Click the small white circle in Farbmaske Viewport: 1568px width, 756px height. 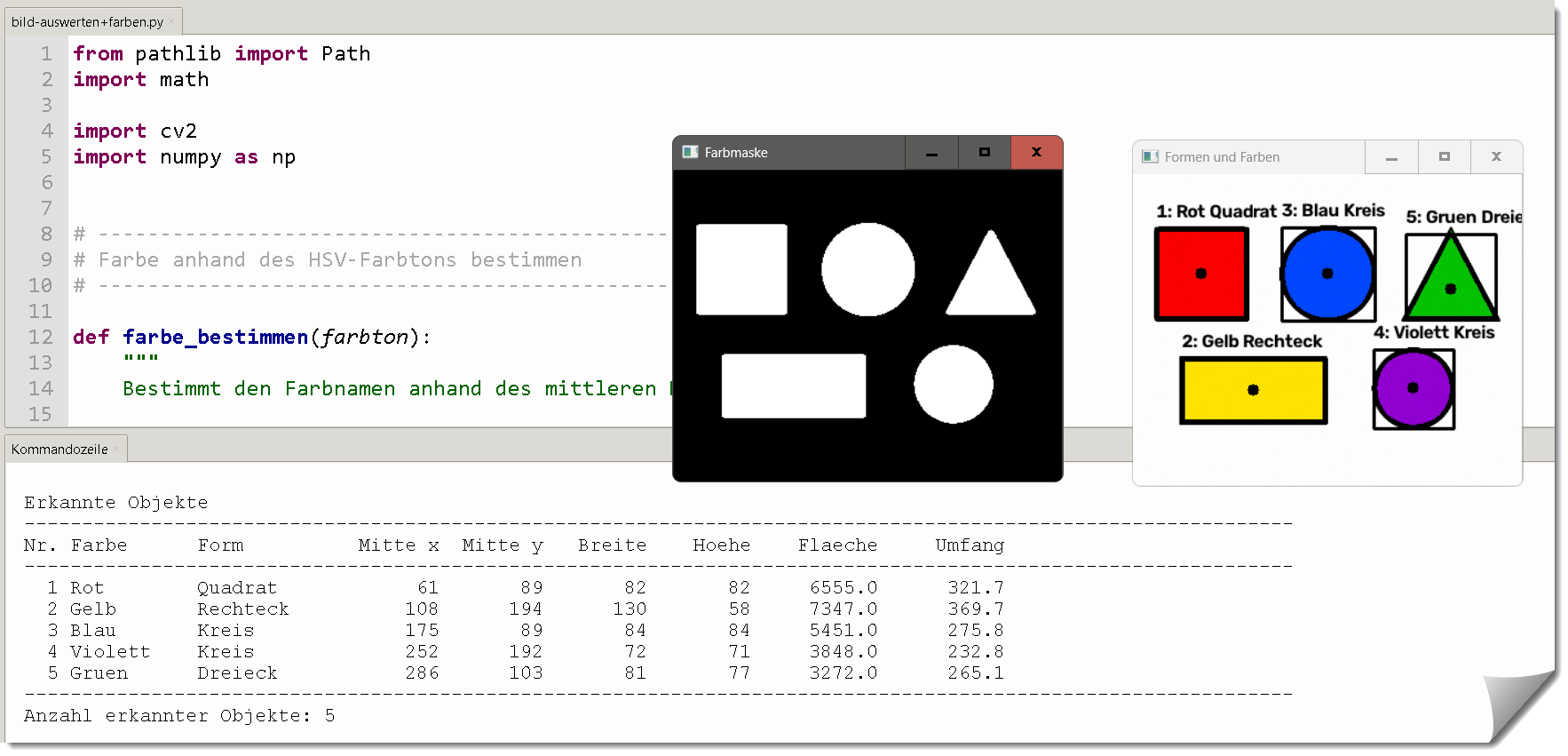pyautogui.click(x=954, y=384)
